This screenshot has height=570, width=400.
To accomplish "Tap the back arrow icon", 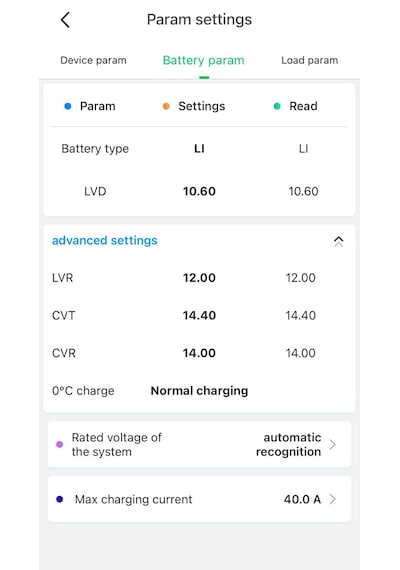I will pos(65,20).
